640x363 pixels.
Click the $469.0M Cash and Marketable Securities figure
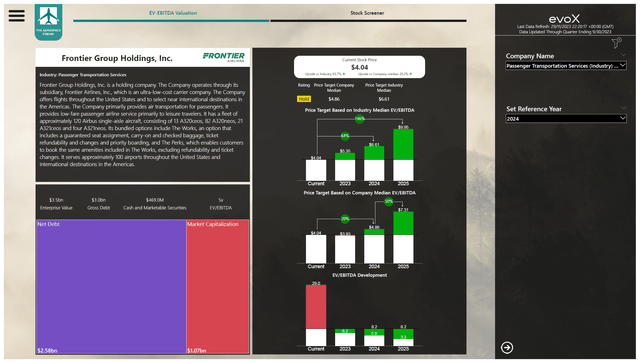click(155, 200)
